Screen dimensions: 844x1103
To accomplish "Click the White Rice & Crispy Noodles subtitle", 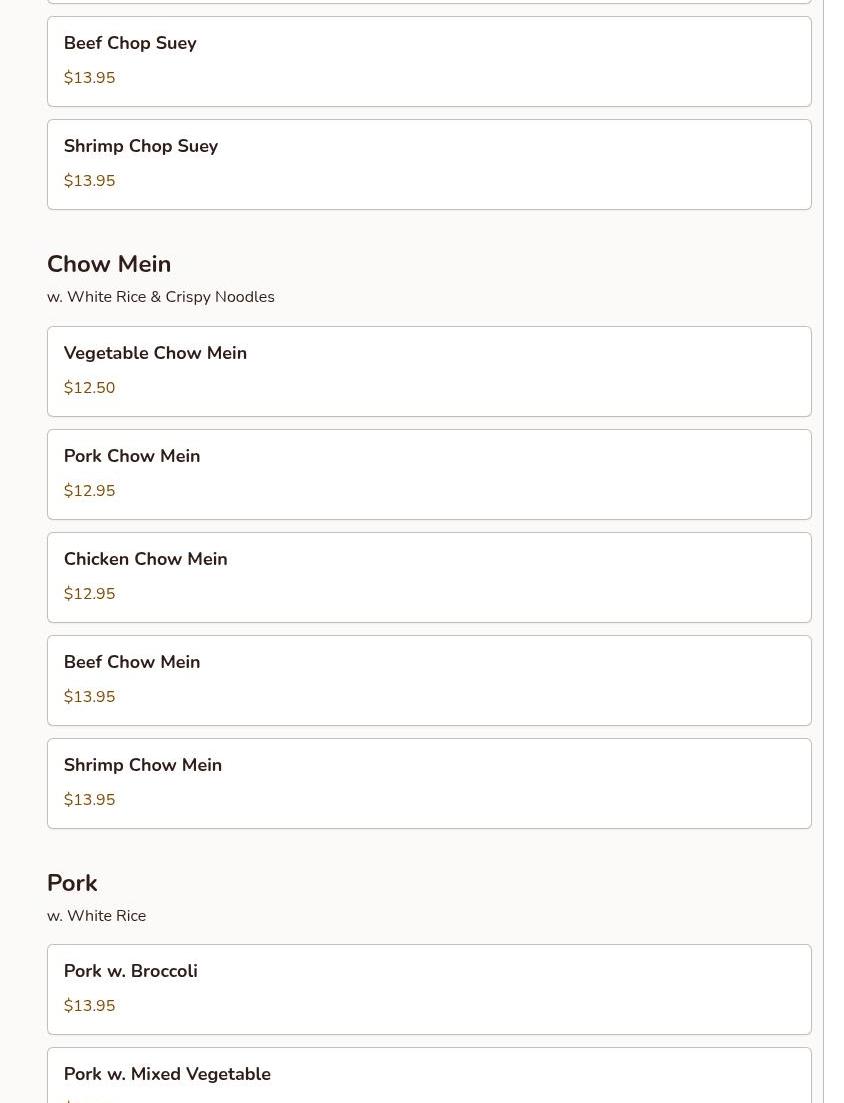I will [x=161, y=297].
